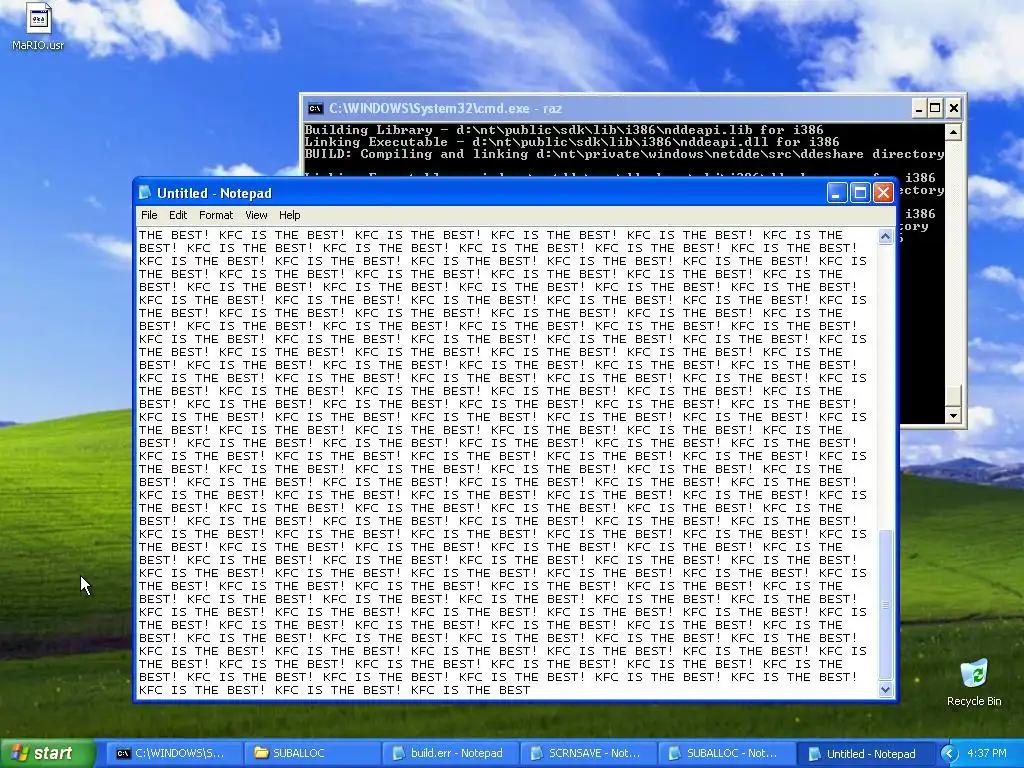Click the Notepad icon in the Untitled title bar
Screen dimensions: 1024x768
coord(145,193)
